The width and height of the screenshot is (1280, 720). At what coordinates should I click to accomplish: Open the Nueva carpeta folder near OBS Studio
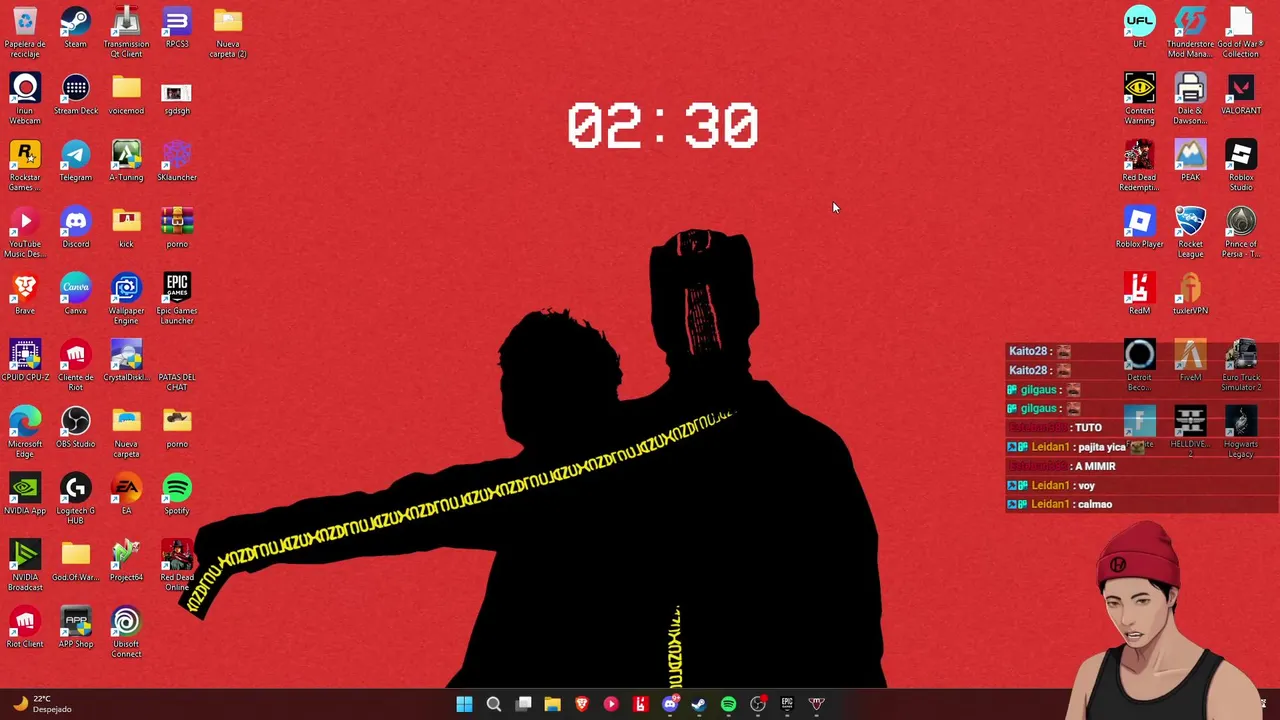[x=126, y=432]
